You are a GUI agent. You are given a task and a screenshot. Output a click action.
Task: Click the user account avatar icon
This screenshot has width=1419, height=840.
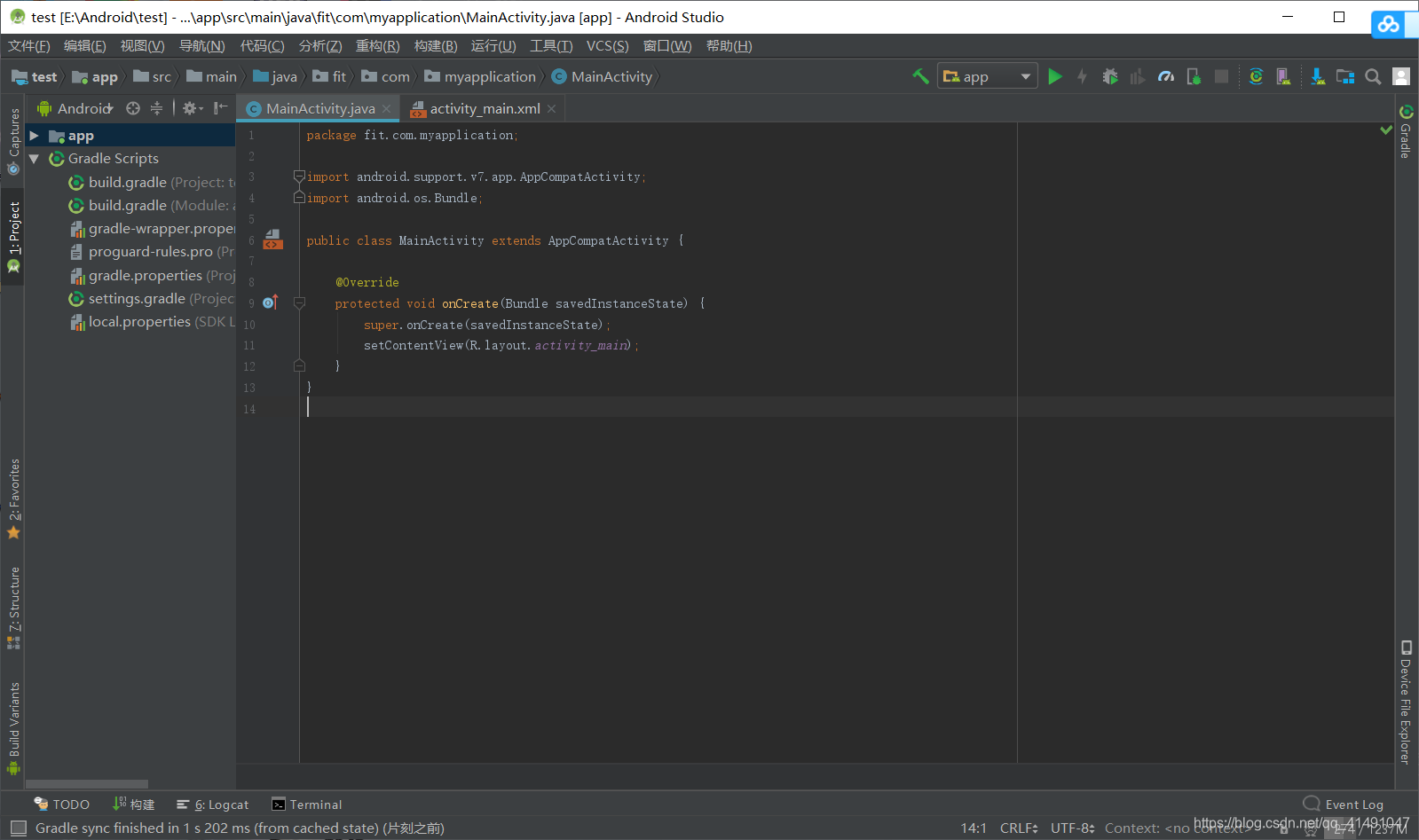click(1400, 76)
